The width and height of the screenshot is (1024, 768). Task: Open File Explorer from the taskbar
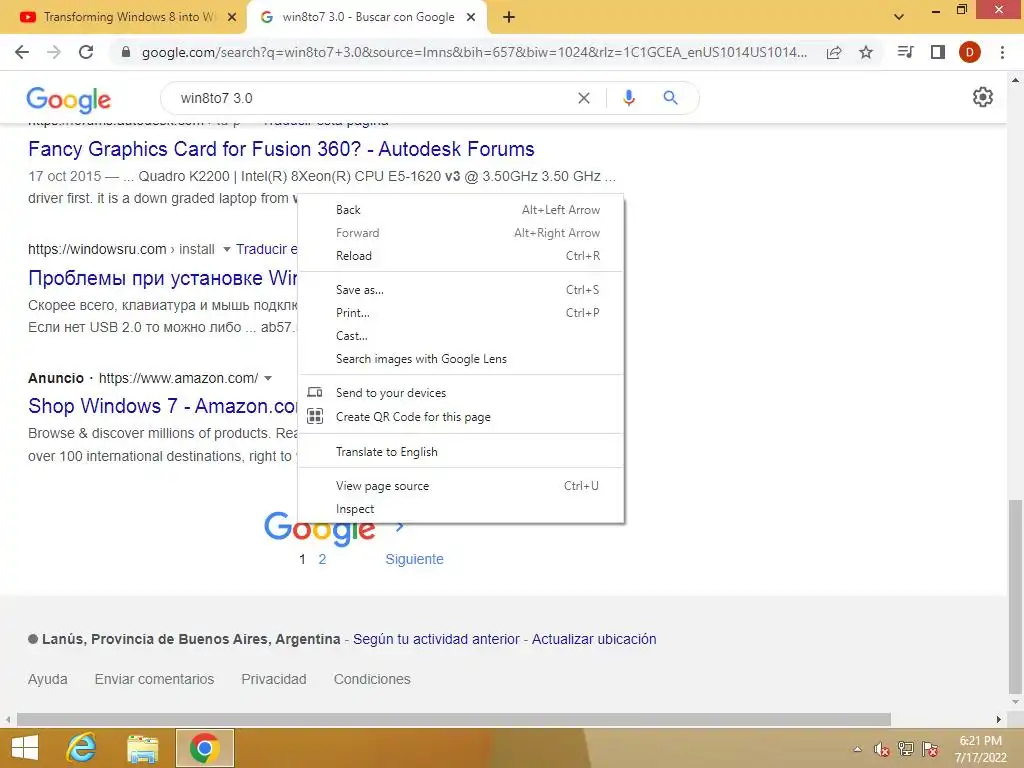click(x=142, y=748)
